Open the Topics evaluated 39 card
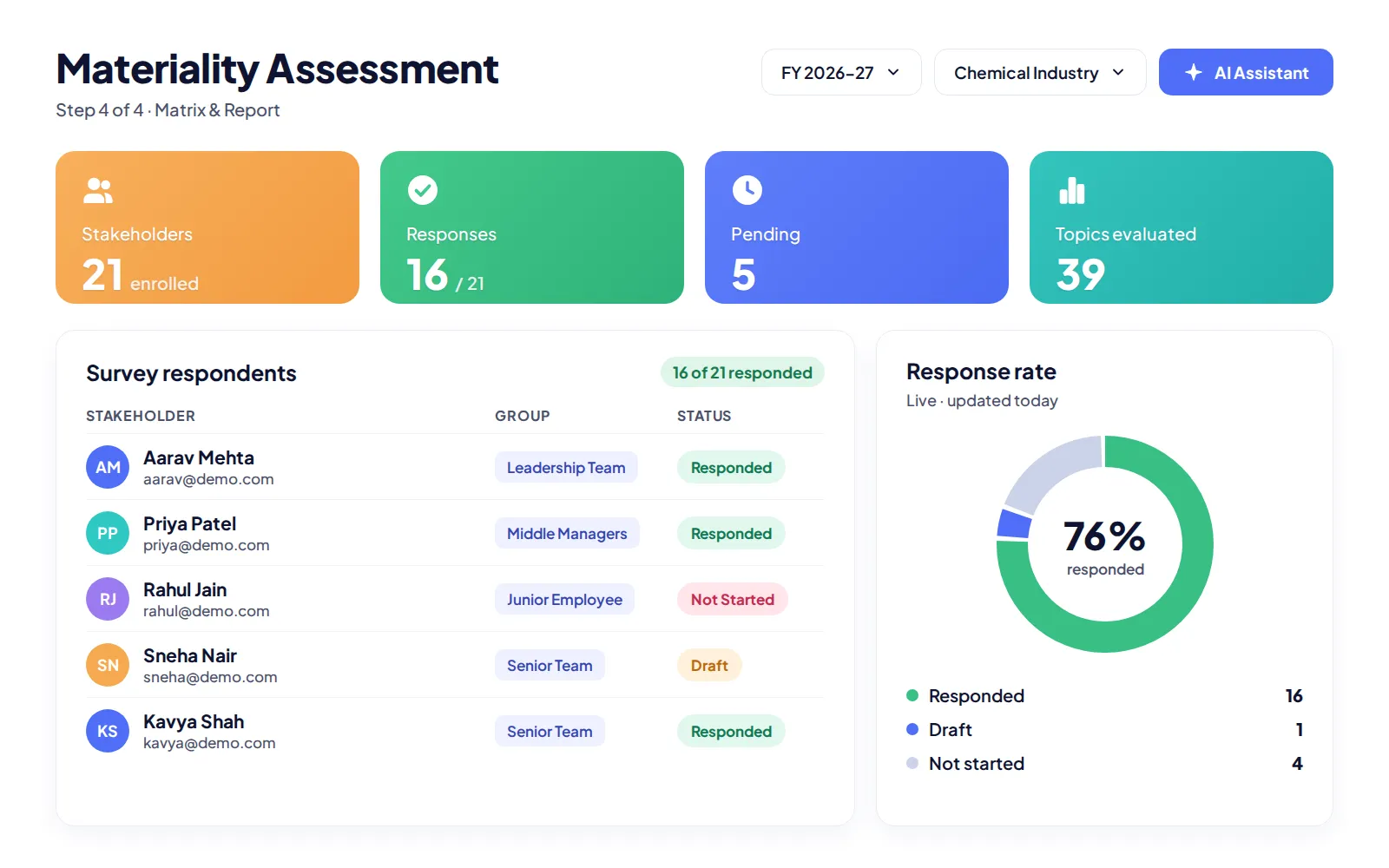 (x=1182, y=227)
